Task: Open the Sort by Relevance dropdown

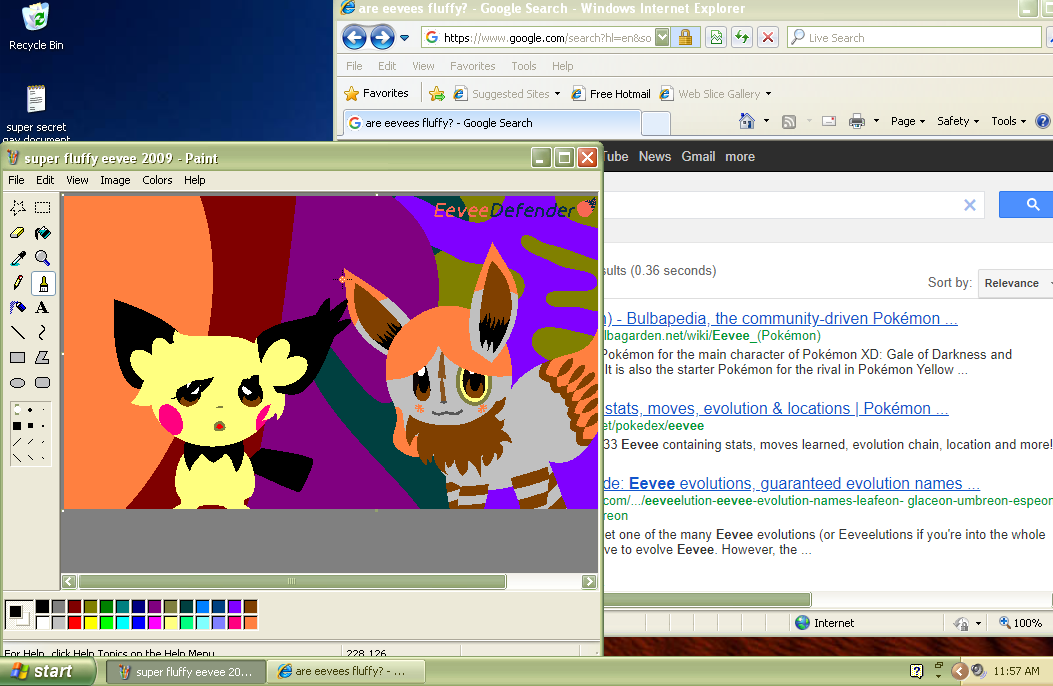Action: (x=1014, y=283)
